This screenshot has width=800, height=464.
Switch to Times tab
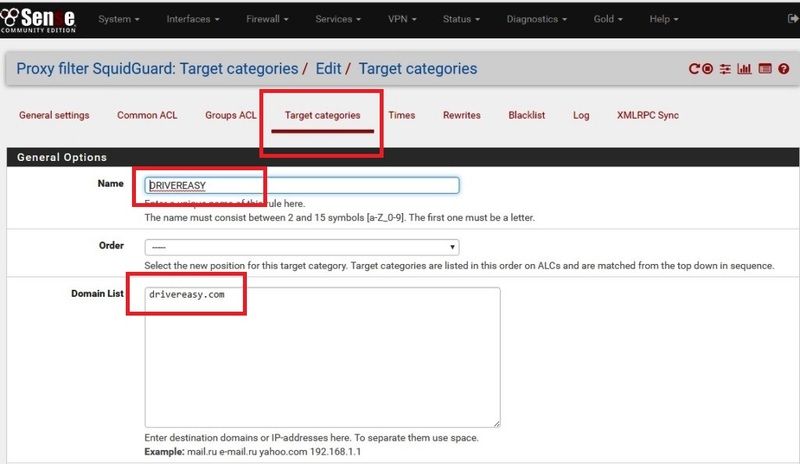tap(402, 115)
